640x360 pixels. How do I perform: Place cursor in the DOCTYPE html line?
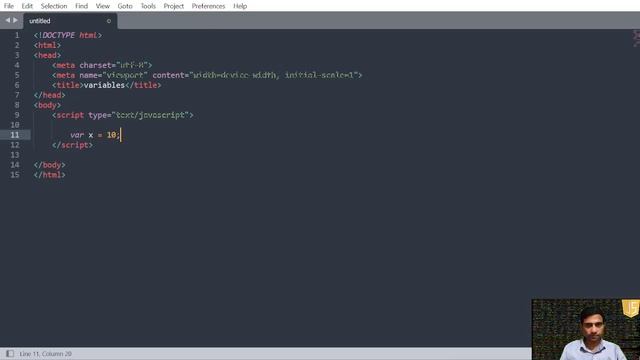(68, 36)
